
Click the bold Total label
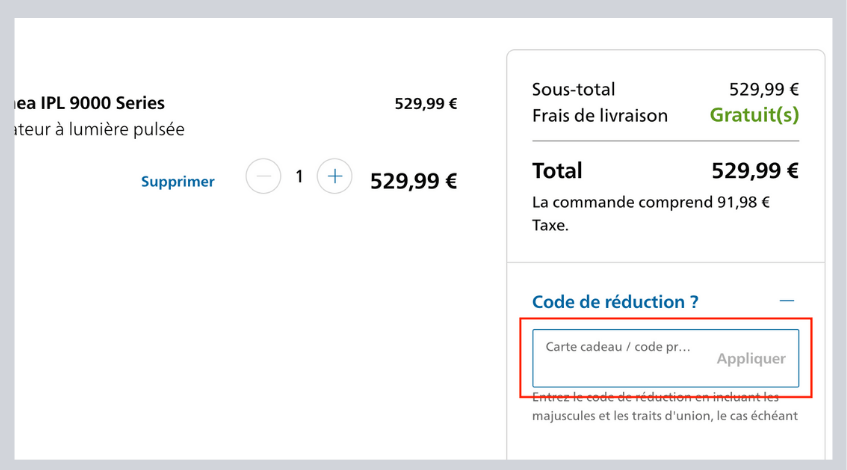(557, 170)
